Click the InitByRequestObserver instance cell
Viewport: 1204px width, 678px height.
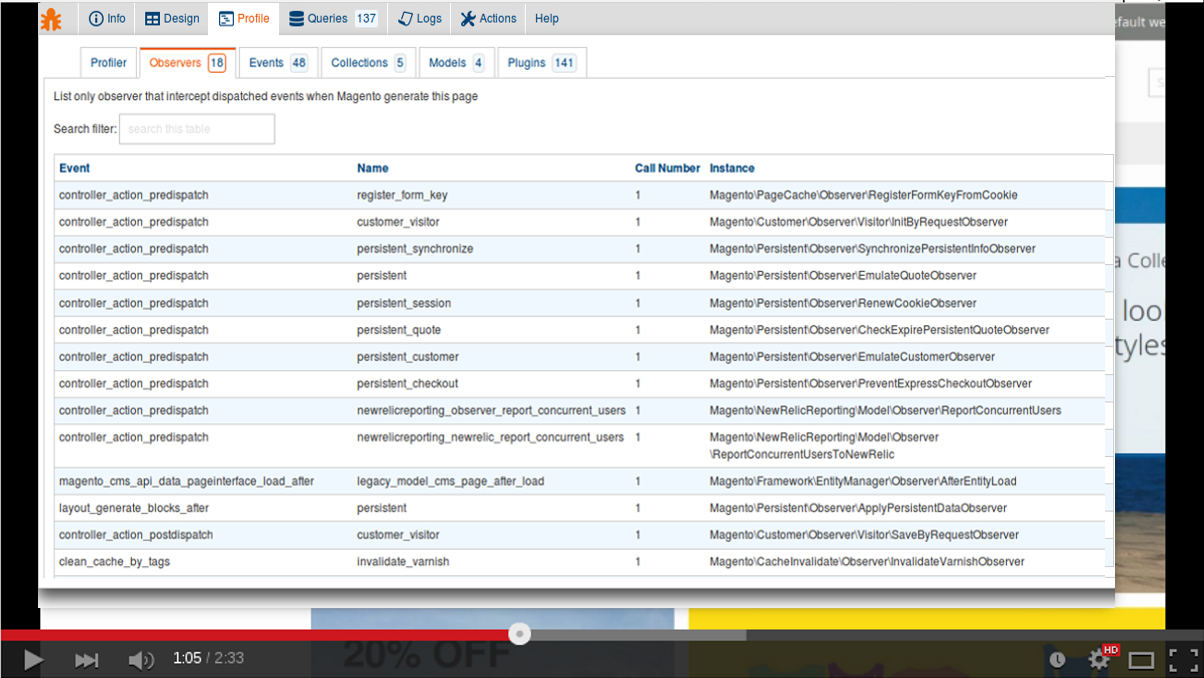(x=859, y=222)
